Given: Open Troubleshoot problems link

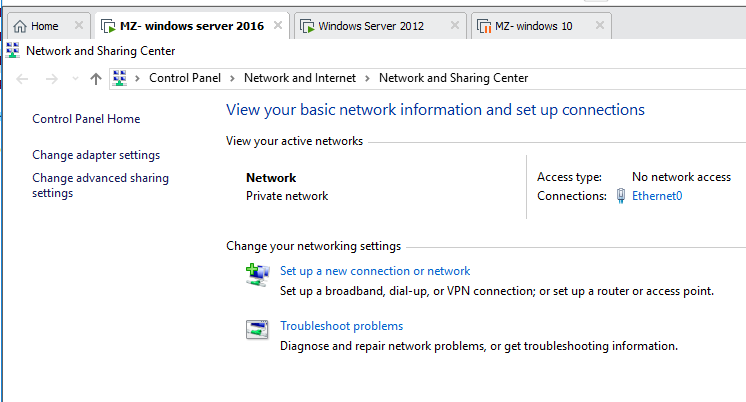Looking at the screenshot, I should tap(342, 326).
